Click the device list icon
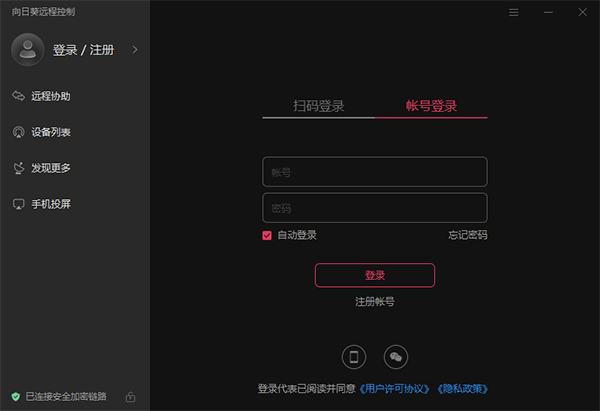 point(18,132)
